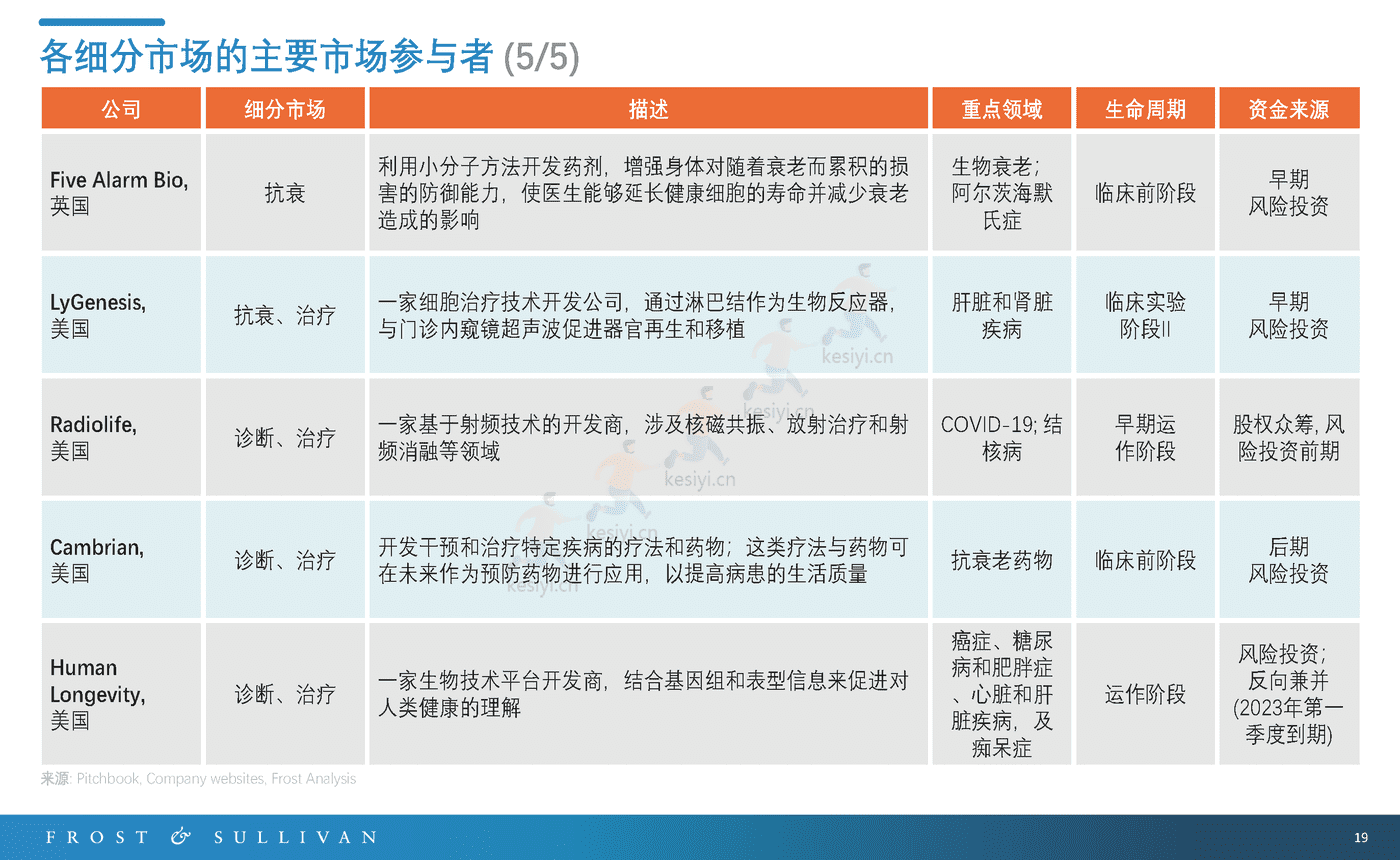The height and width of the screenshot is (860, 1400).
Task: Select the 重点领域 column header
Action: (x=1001, y=109)
